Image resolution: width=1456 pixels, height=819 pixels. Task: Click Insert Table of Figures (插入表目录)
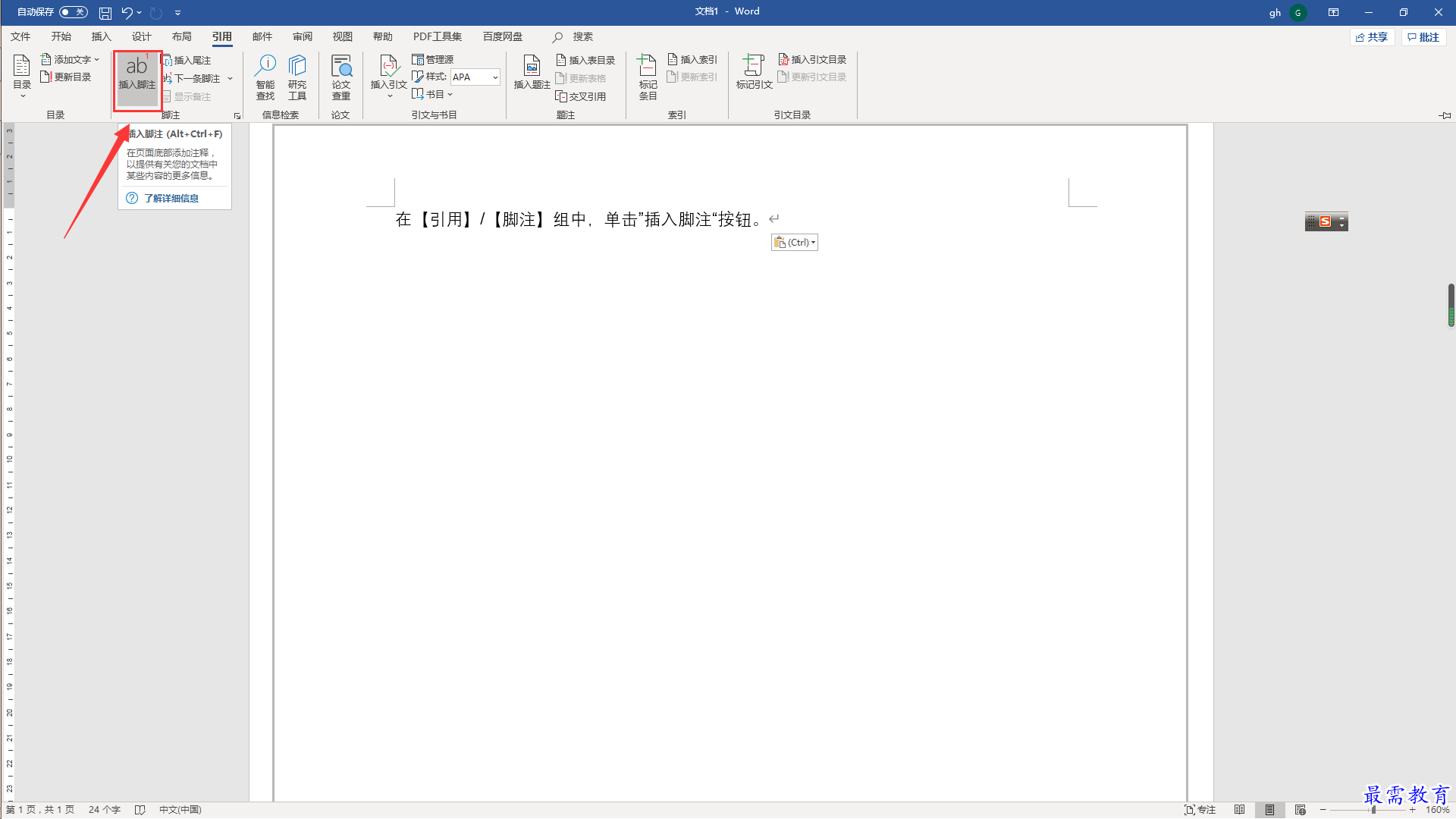pyautogui.click(x=585, y=60)
